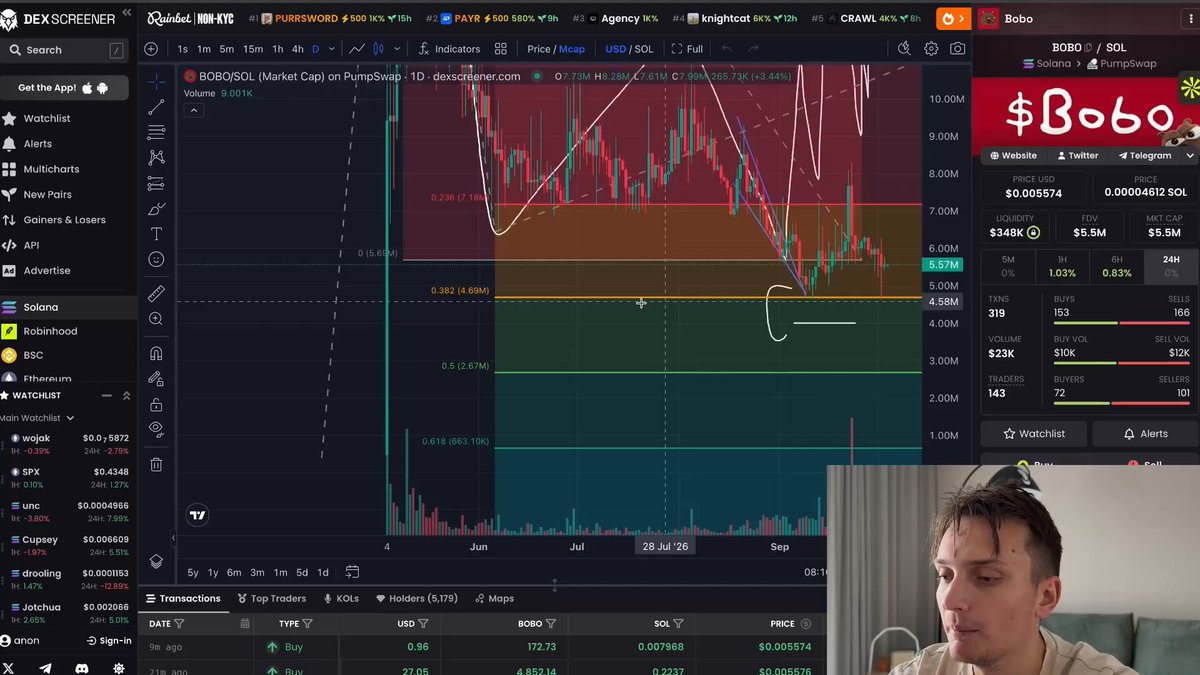Toggle hide all drawings eye icon
The height and width of the screenshot is (675, 1200).
(x=156, y=428)
